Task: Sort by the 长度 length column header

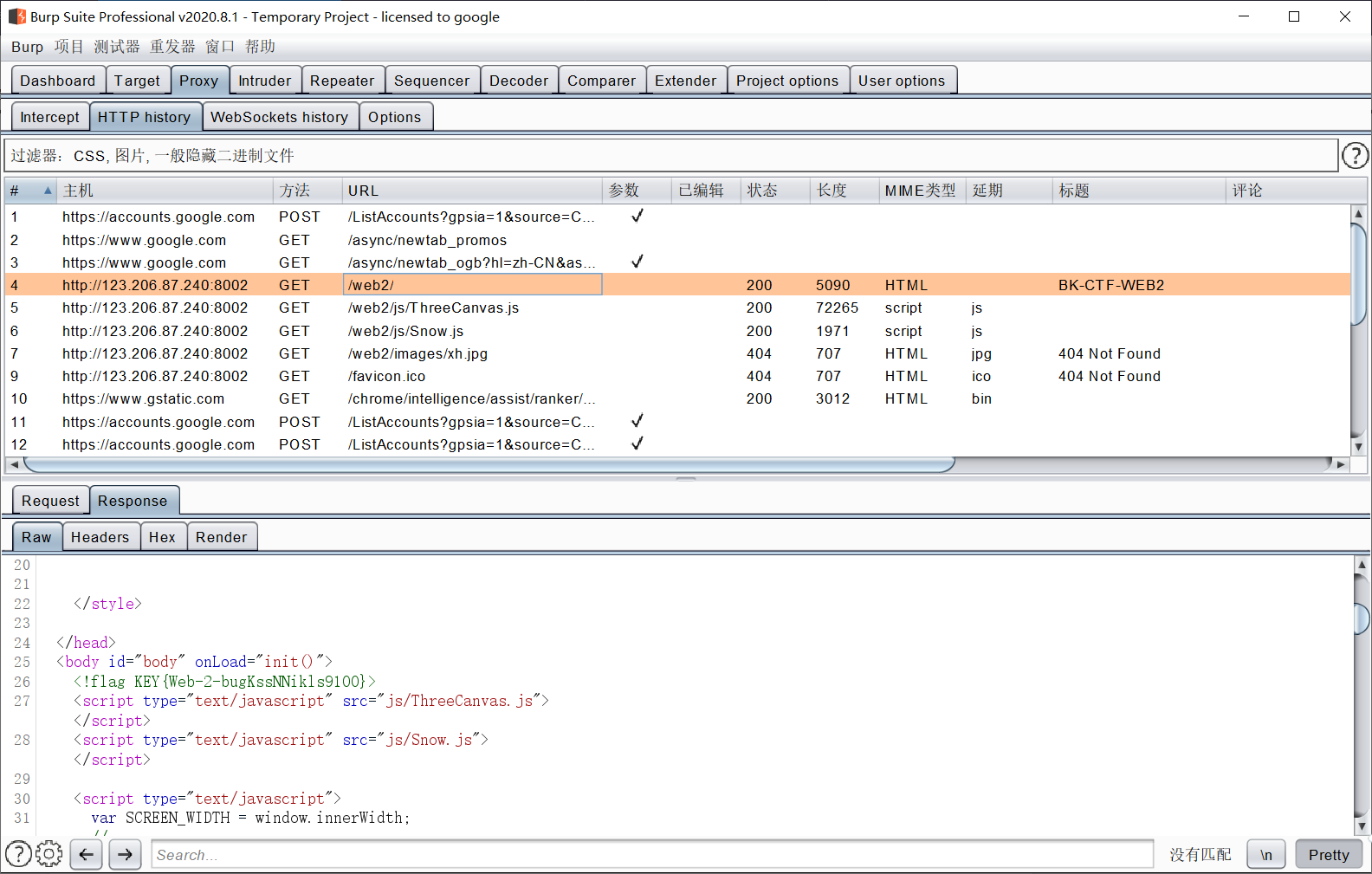Action: point(845,191)
